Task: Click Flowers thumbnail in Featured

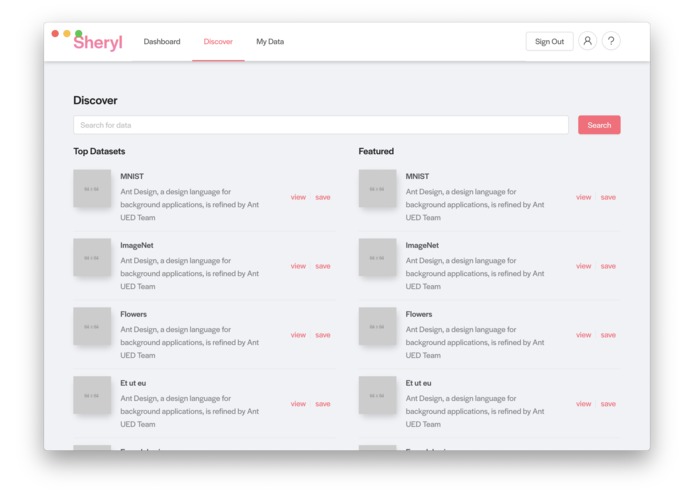Action: pos(377,326)
